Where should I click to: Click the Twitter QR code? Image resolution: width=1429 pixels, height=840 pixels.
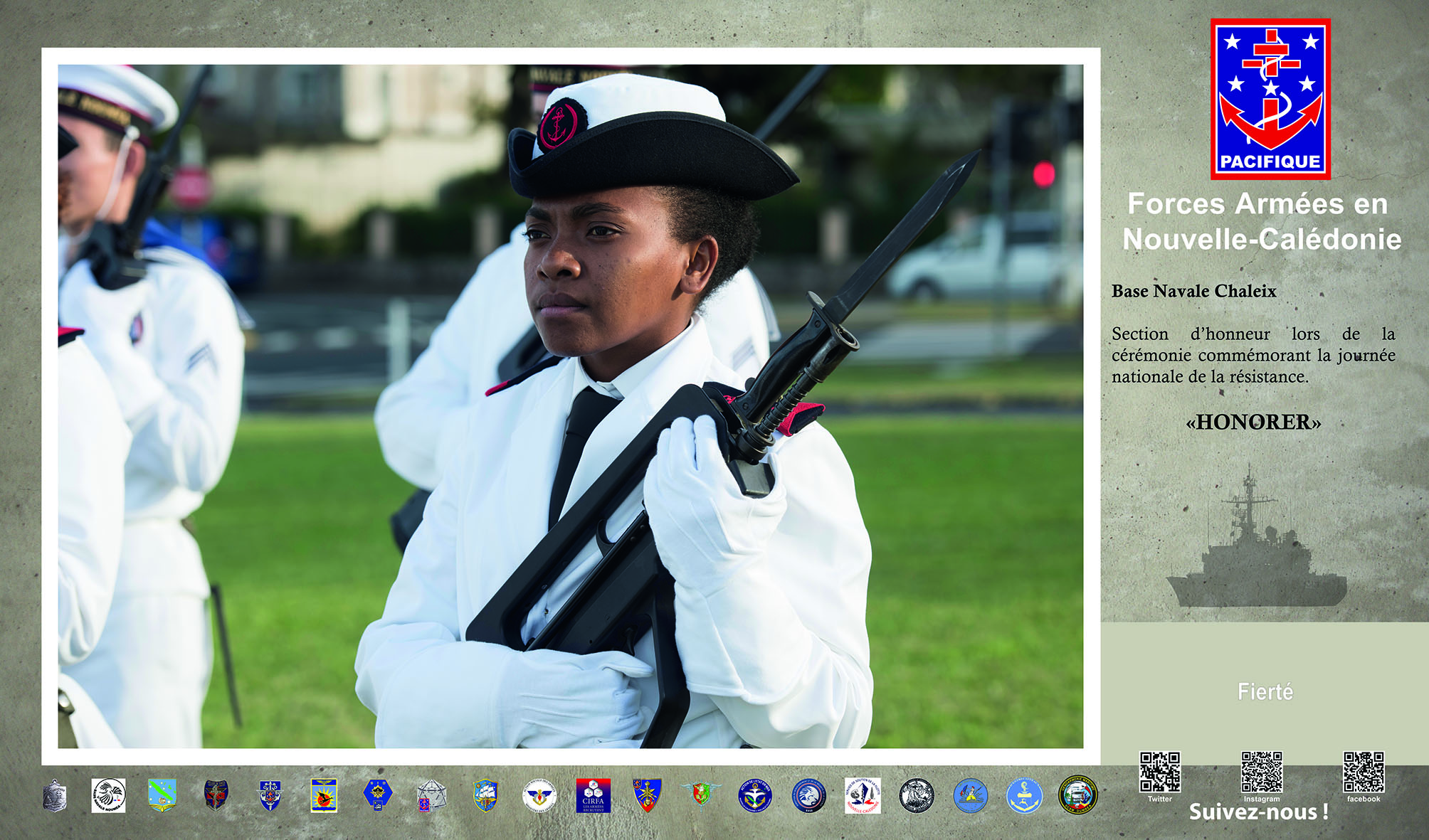[x=1159, y=772]
